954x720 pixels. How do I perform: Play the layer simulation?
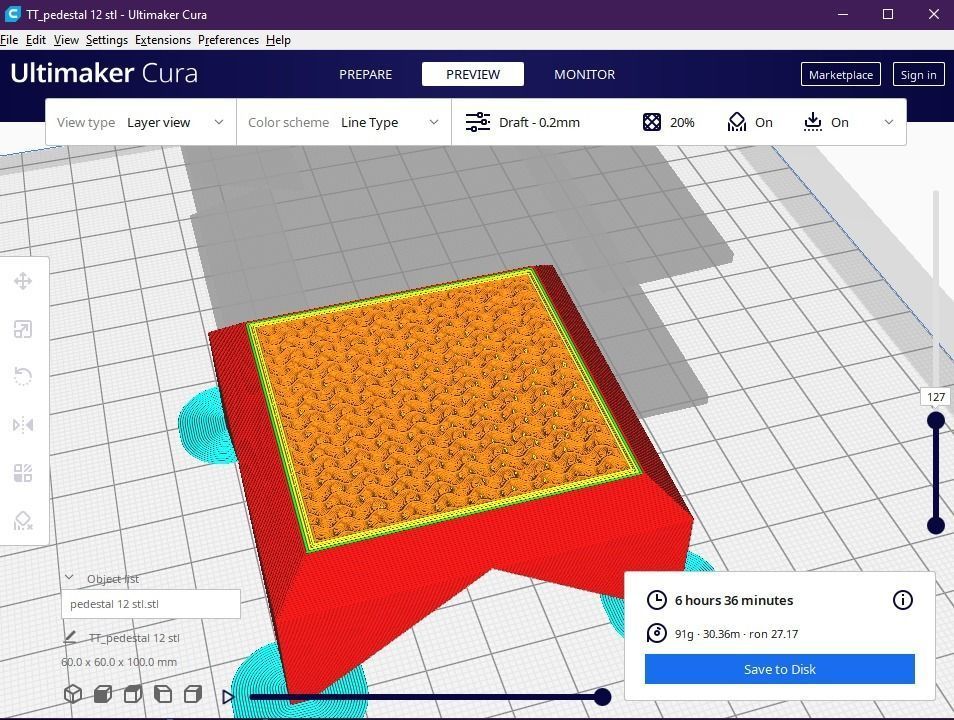[x=228, y=697]
